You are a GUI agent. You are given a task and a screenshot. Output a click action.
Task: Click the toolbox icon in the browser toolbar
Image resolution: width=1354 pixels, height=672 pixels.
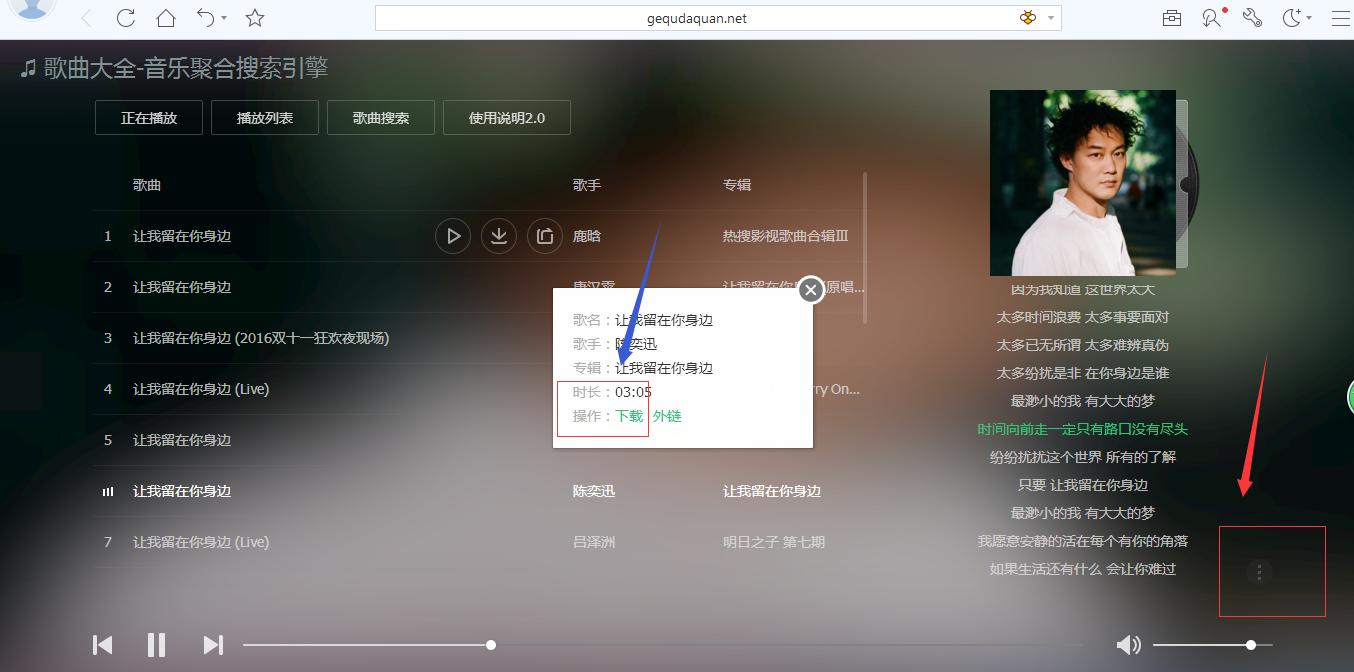pos(1171,17)
